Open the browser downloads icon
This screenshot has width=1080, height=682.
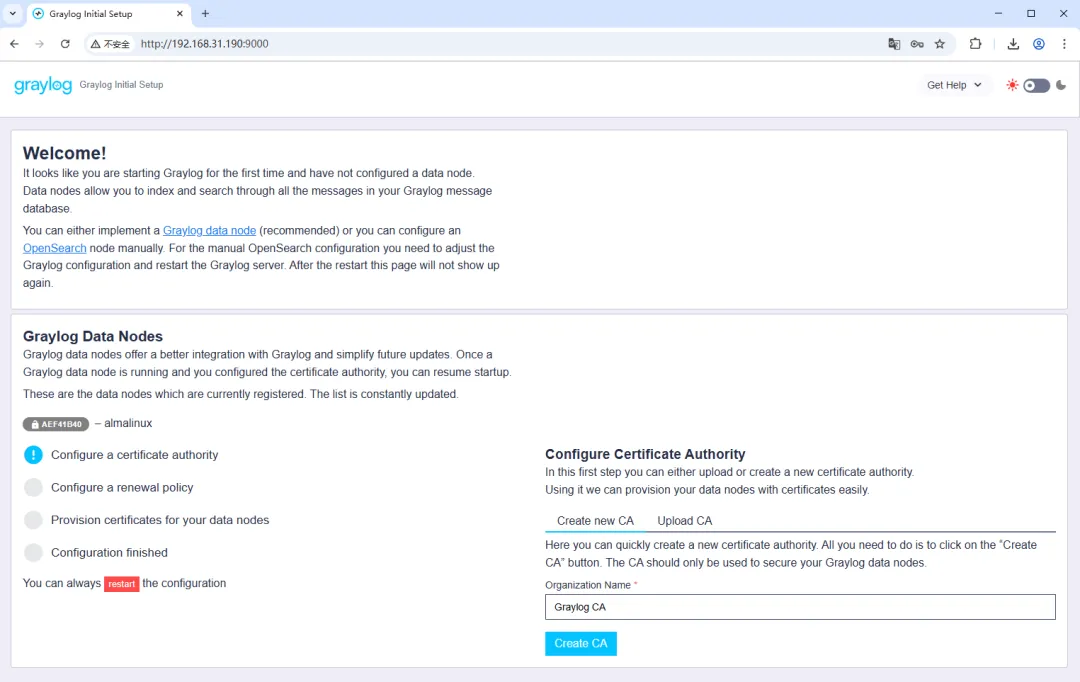(x=1013, y=43)
